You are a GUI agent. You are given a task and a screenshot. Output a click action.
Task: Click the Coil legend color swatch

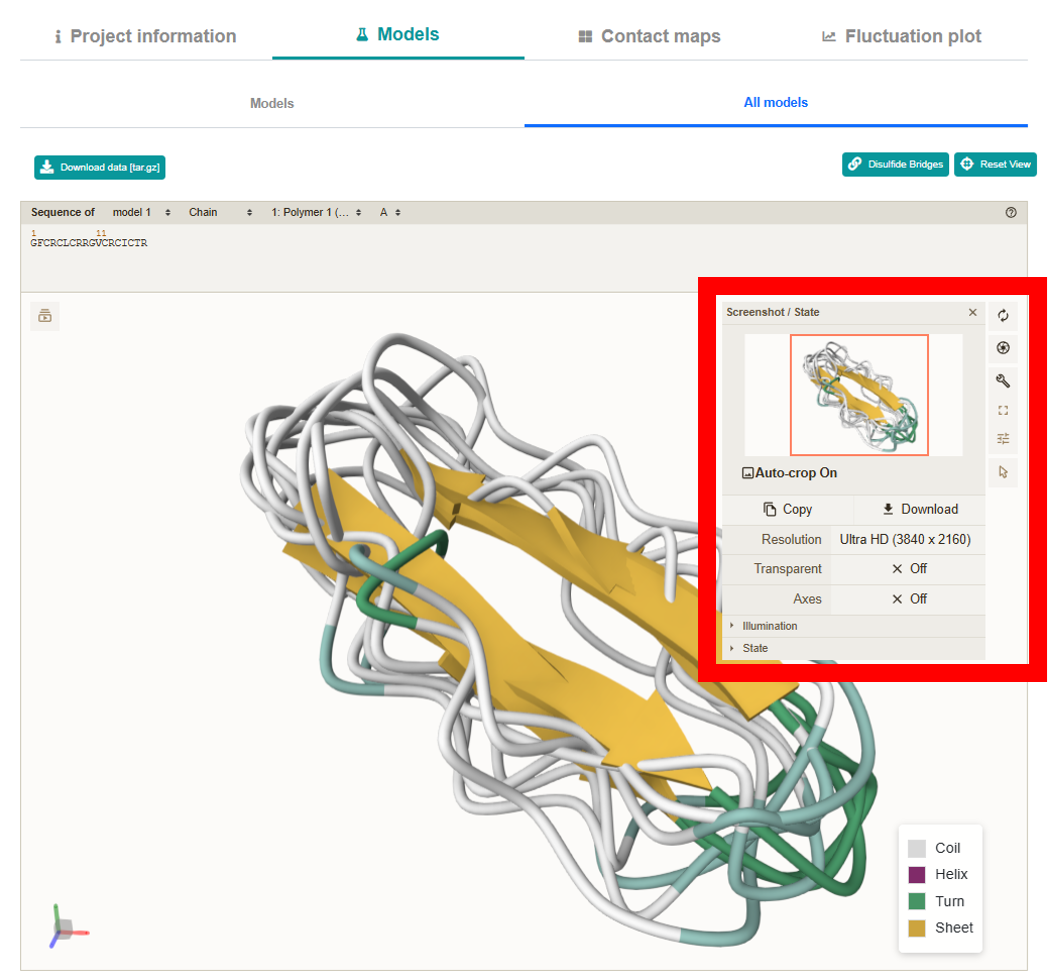[917, 849]
